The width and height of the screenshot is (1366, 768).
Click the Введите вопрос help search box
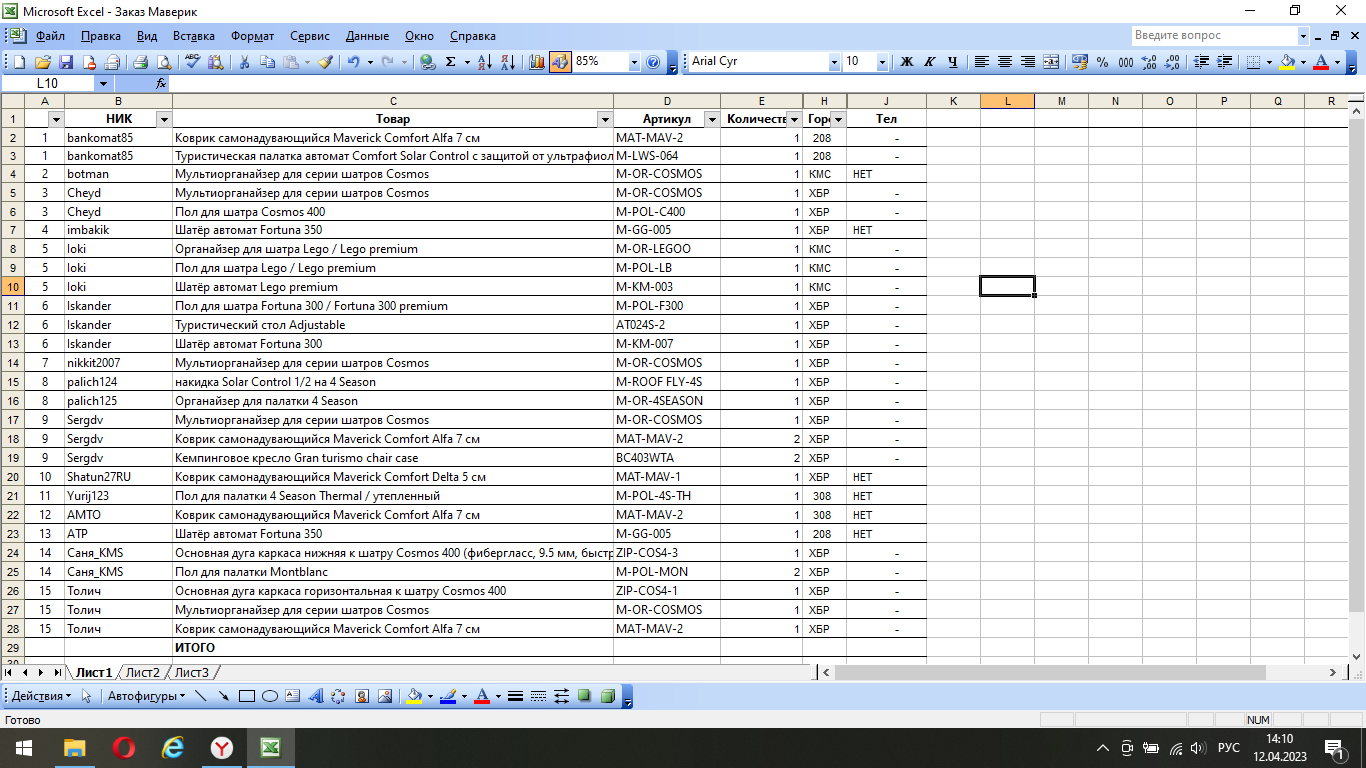[x=1214, y=36]
